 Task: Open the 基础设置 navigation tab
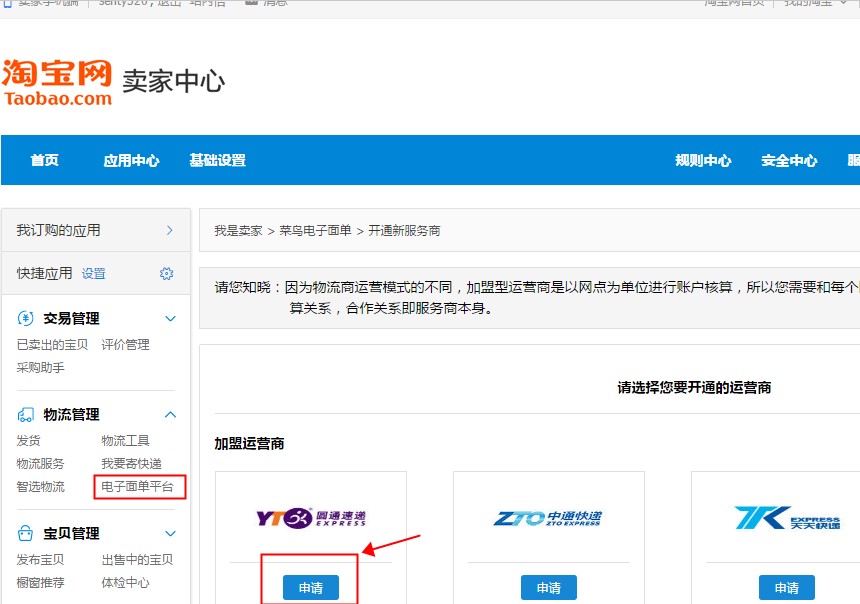coord(218,160)
